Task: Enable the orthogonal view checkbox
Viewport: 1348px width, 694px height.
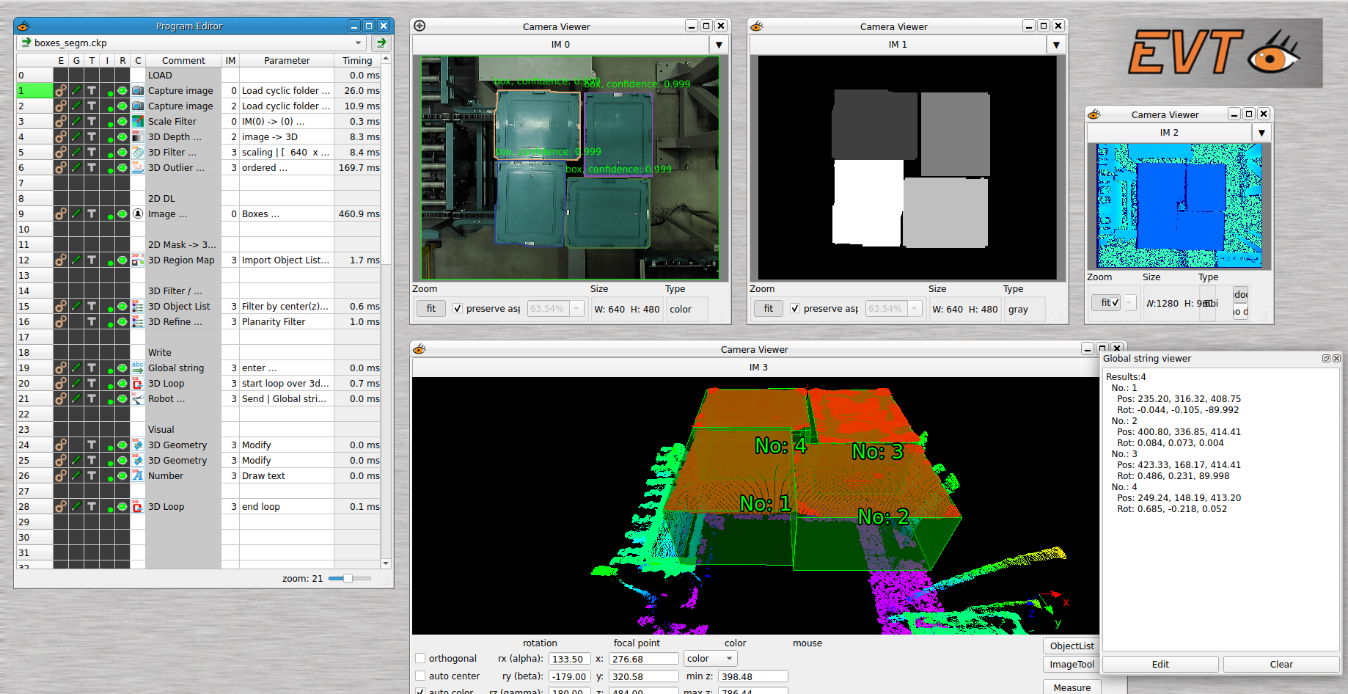Action: (x=419, y=659)
